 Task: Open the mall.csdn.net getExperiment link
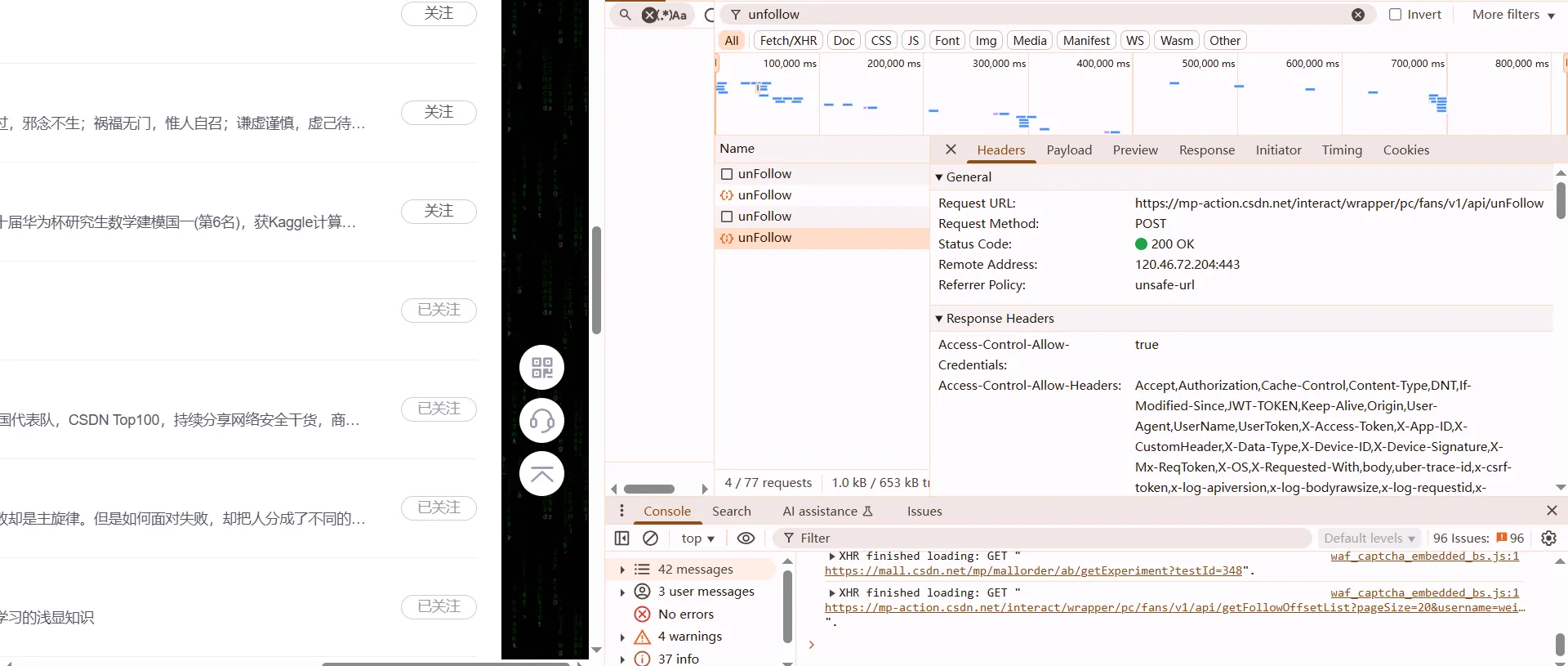pyautogui.click(x=1033, y=570)
